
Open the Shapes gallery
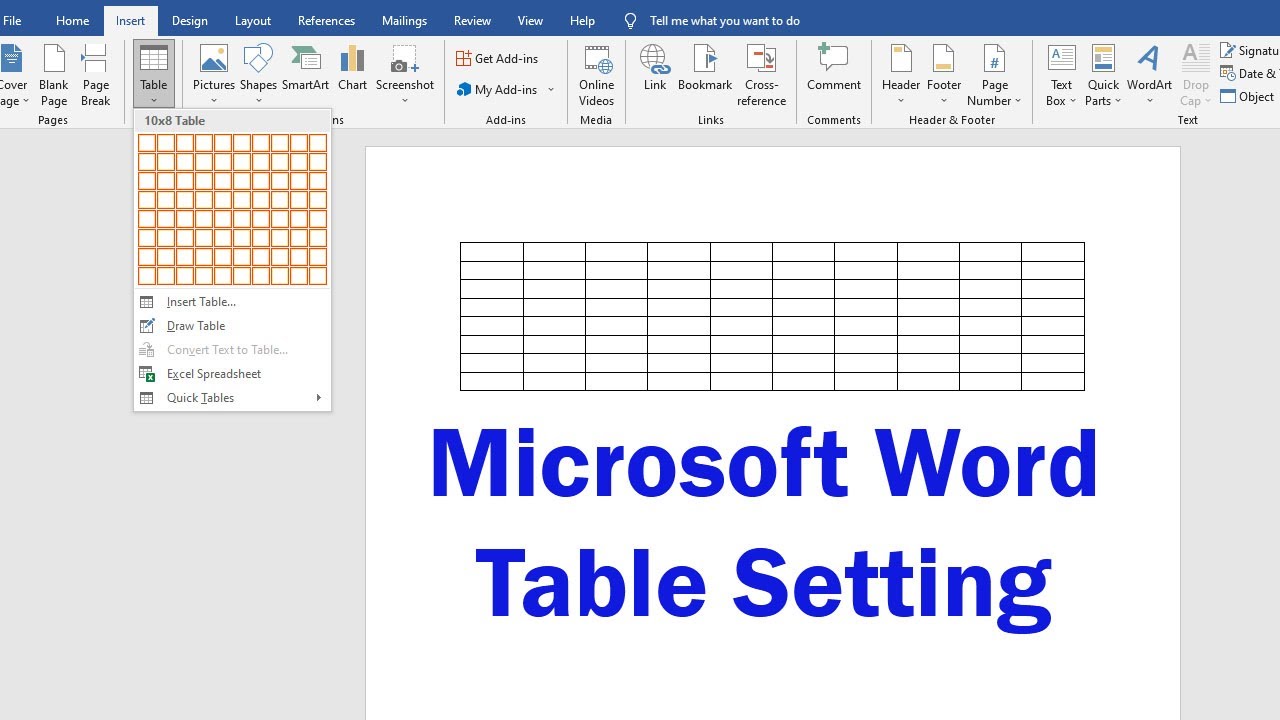click(258, 74)
